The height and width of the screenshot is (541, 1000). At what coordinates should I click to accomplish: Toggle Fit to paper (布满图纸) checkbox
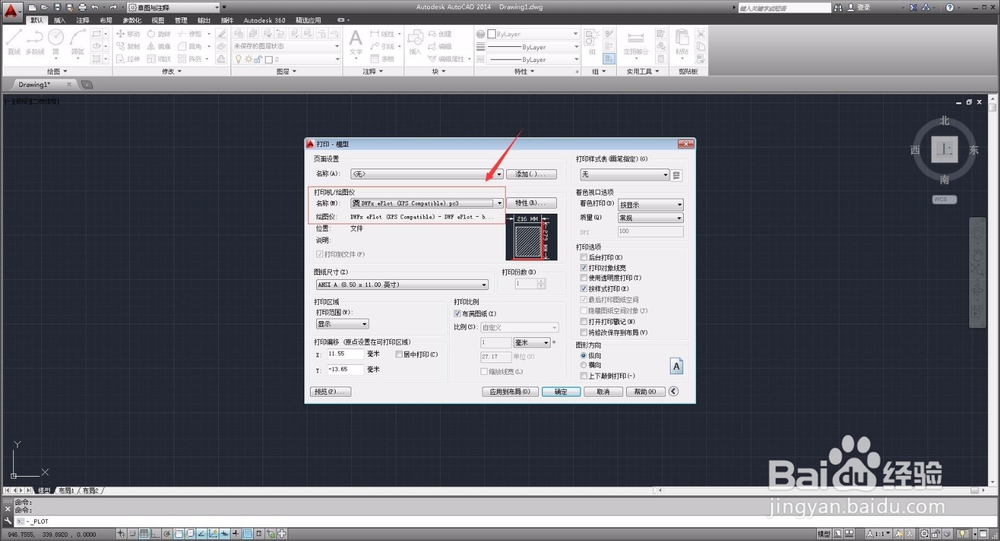pyautogui.click(x=457, y=314)
